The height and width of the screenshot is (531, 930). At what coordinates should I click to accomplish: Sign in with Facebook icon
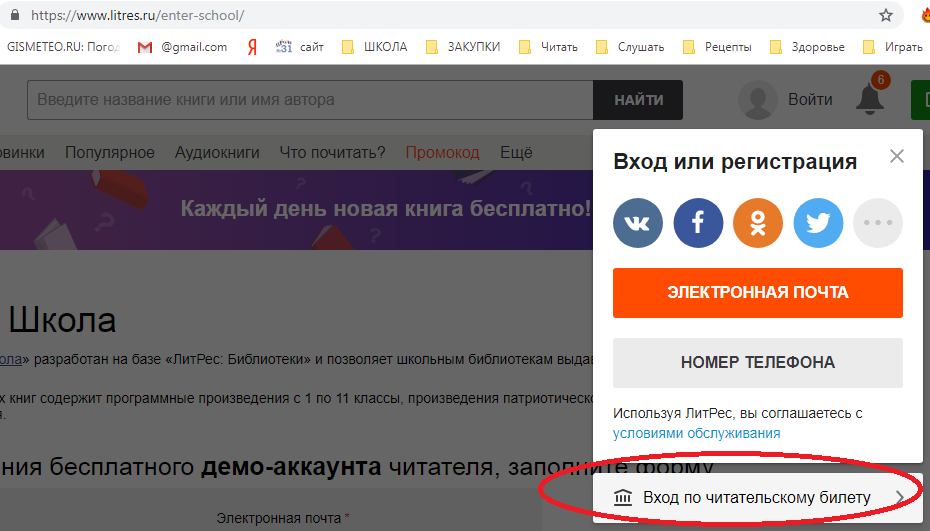[x=698, y=223]
